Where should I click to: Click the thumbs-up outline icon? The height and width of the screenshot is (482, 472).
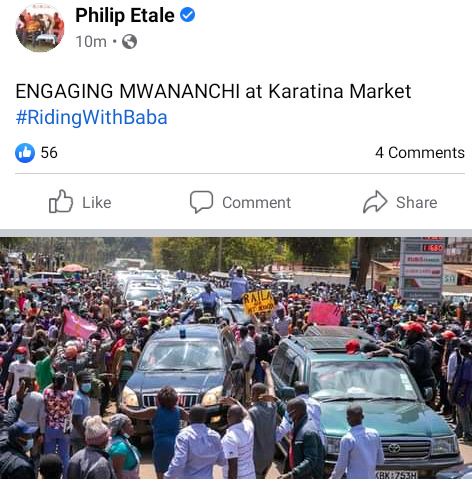61,201
